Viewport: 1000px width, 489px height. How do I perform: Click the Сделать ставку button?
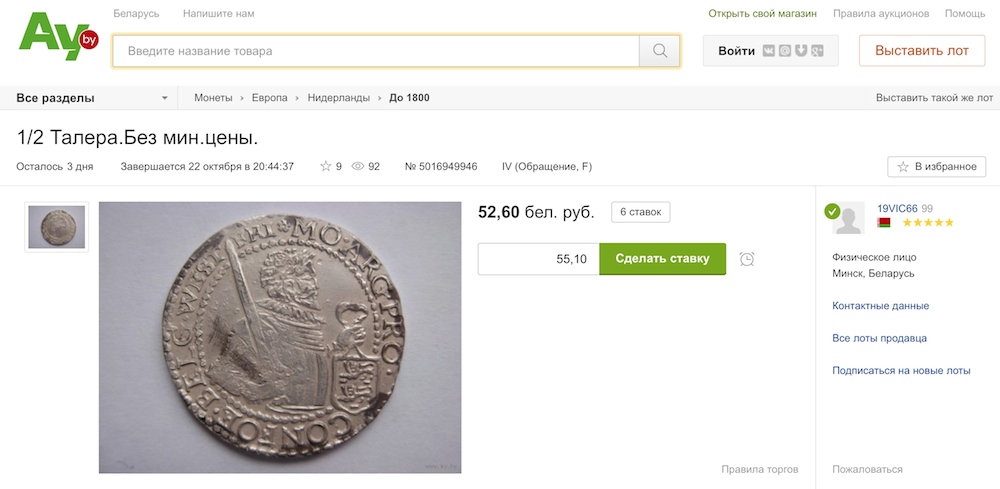pos(663,259)
